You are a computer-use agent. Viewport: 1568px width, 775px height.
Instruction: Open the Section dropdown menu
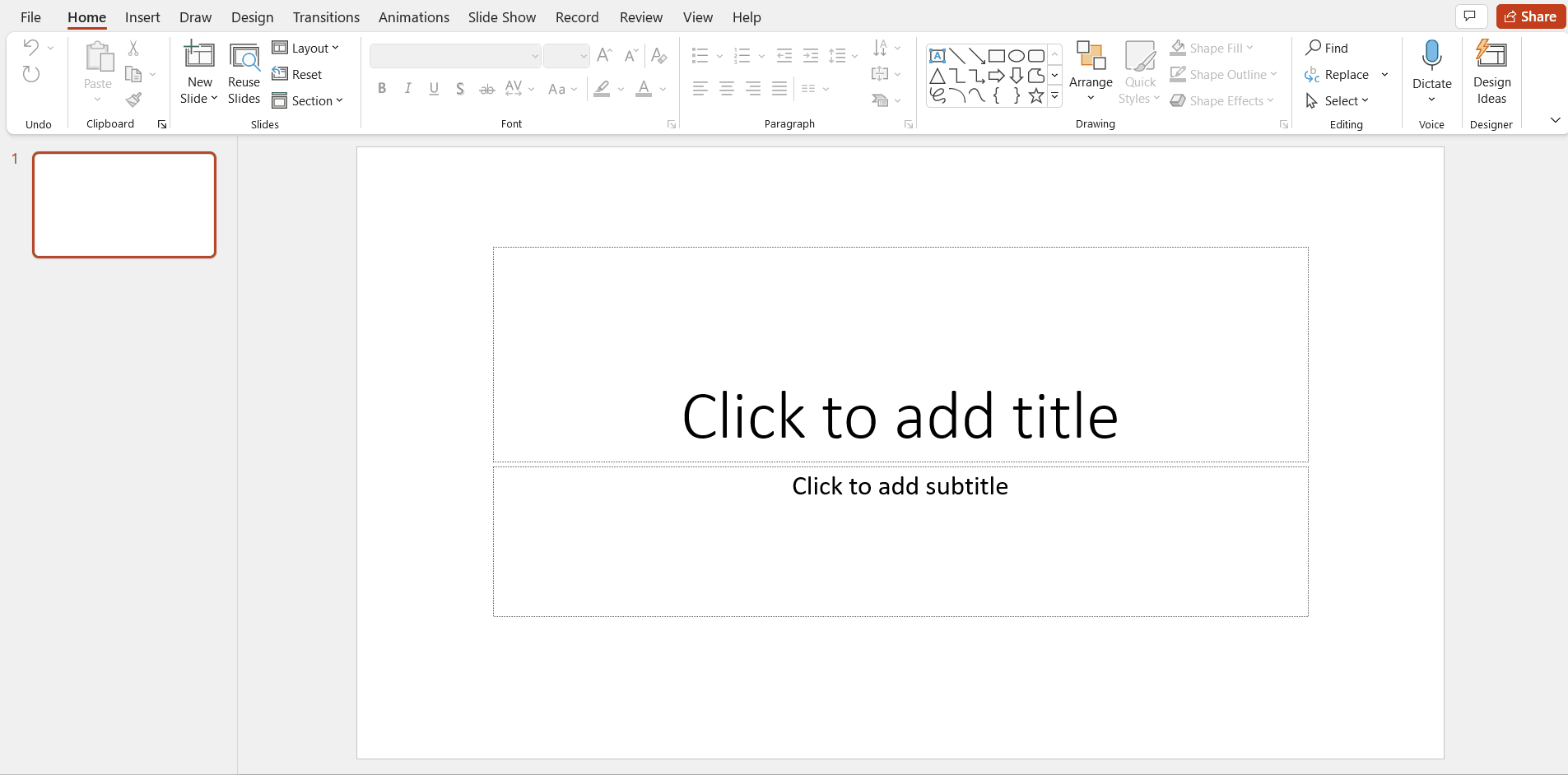click(308, 101)
